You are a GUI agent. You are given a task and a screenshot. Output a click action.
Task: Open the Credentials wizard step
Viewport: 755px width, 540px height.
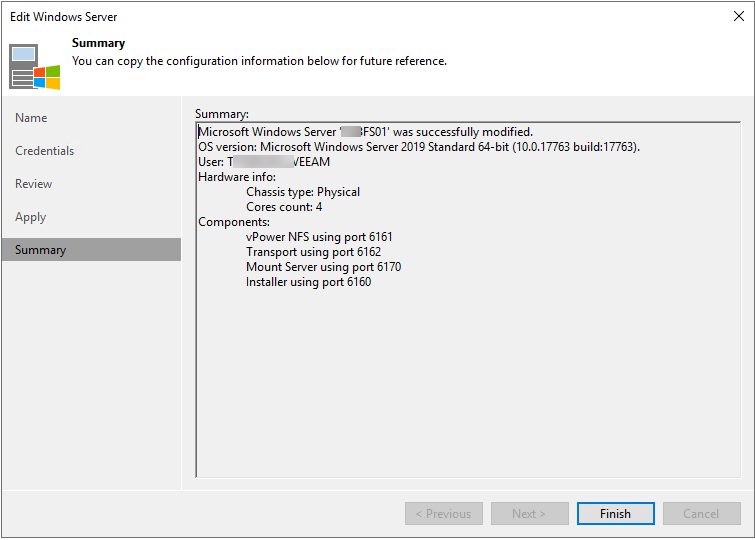(x=44, y=151)
